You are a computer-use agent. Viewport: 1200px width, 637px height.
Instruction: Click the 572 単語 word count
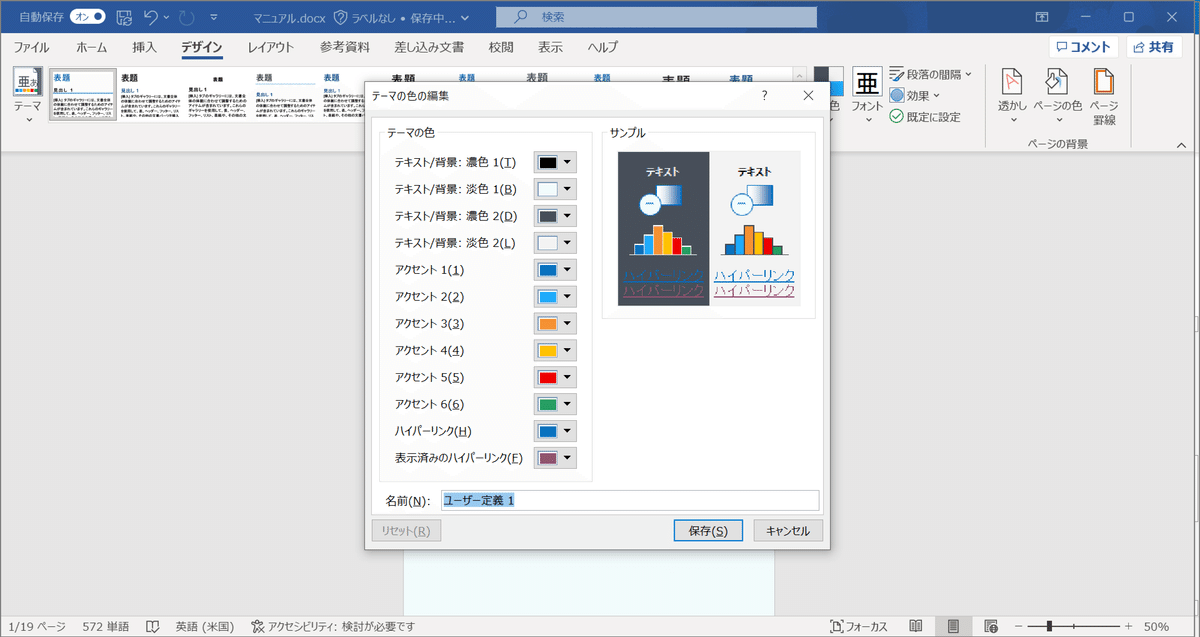[x=105, y=626]
